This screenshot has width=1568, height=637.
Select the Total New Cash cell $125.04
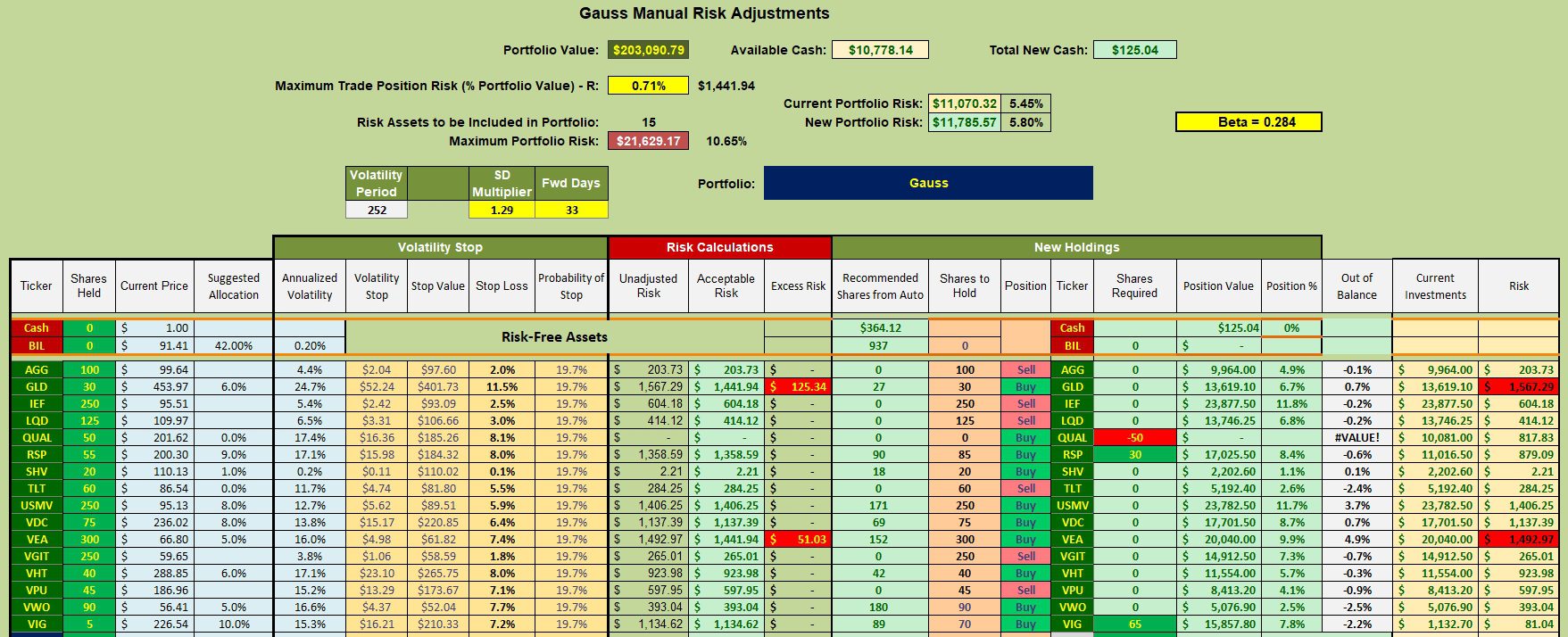pyautogui.click(x=1134, y=50)
